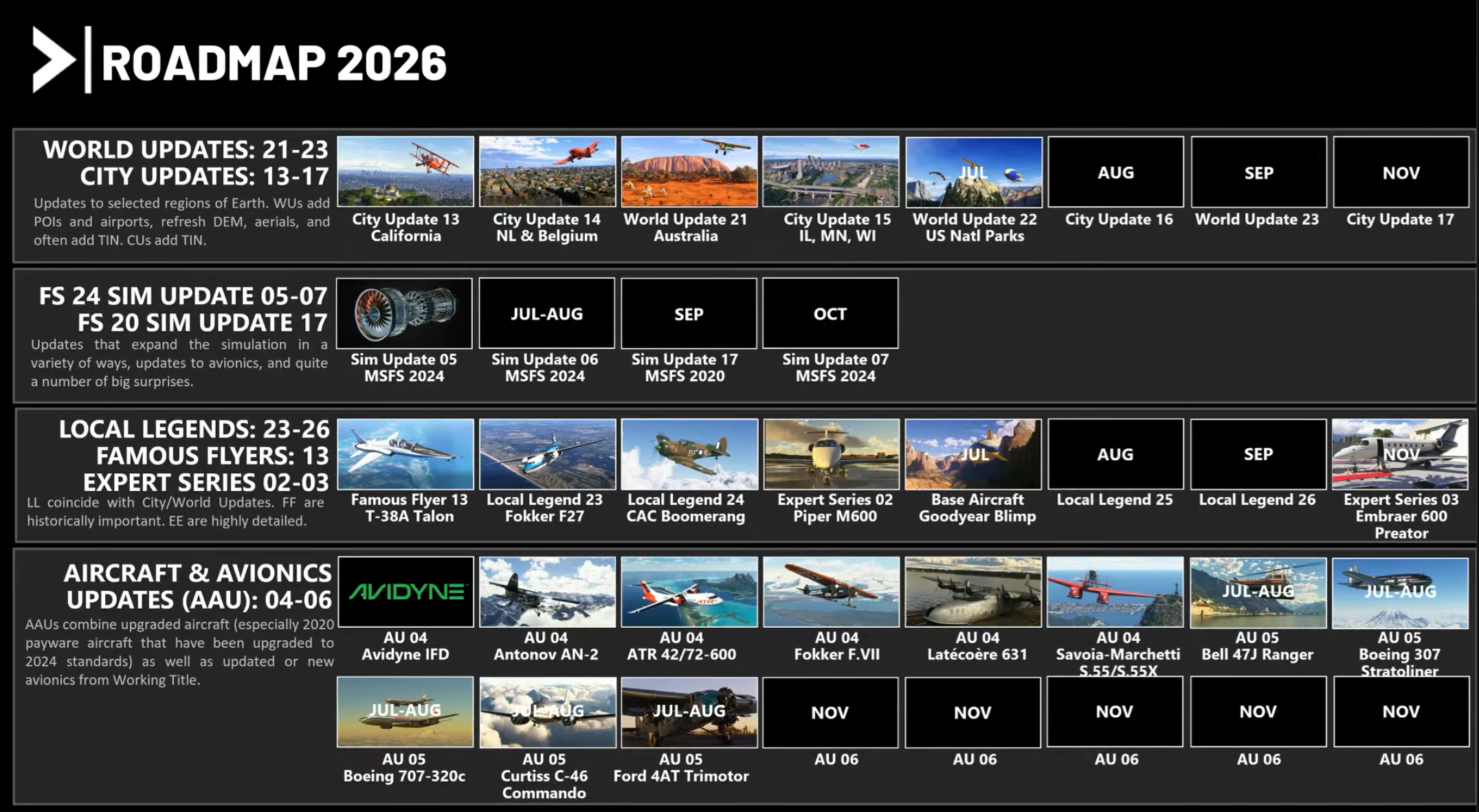Click the Savoia-Marchetti S.55 thumbnail

pos(1115,592)
